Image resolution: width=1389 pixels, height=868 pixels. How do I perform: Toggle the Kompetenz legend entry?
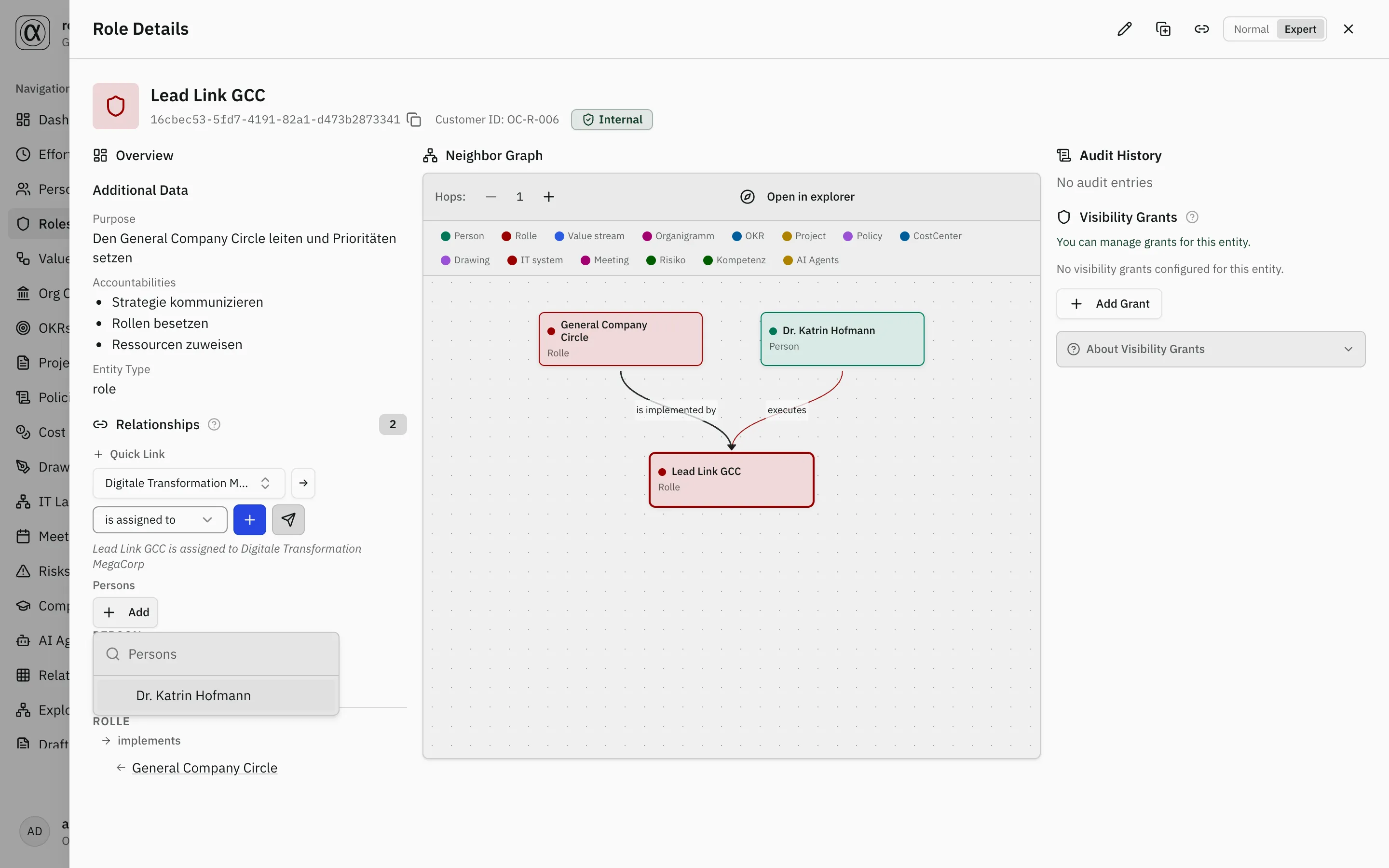pyautogui.click(x=734, y=260)
